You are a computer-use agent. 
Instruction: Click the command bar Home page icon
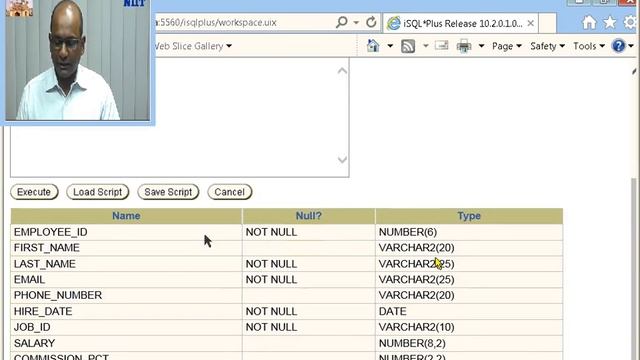[x=373, y=46]
